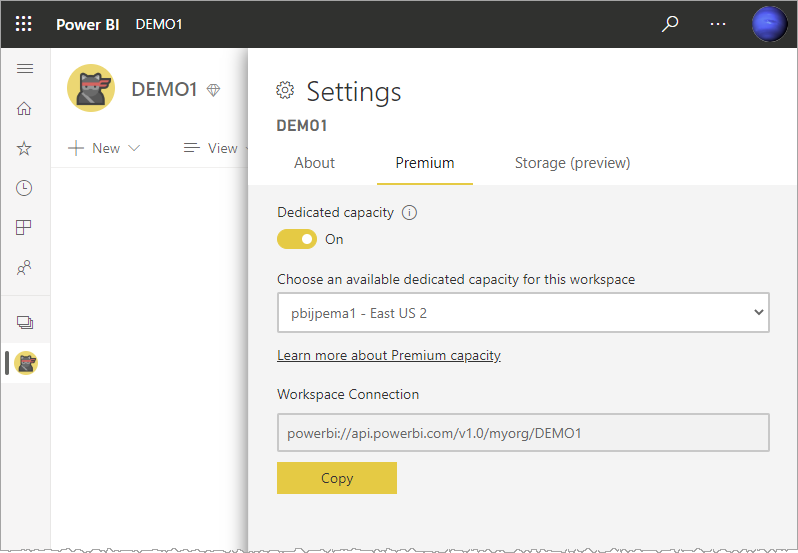Switch to Storage (preview) tab
Viewport: 798px width, 553px height.
point(572,163)
